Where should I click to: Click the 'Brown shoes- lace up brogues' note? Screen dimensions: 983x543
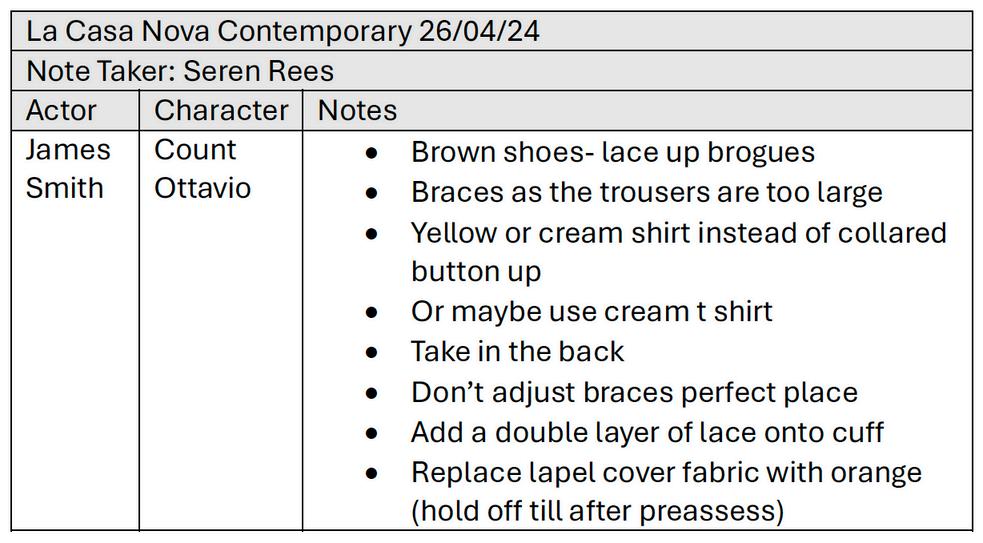[x=612, y=152]
